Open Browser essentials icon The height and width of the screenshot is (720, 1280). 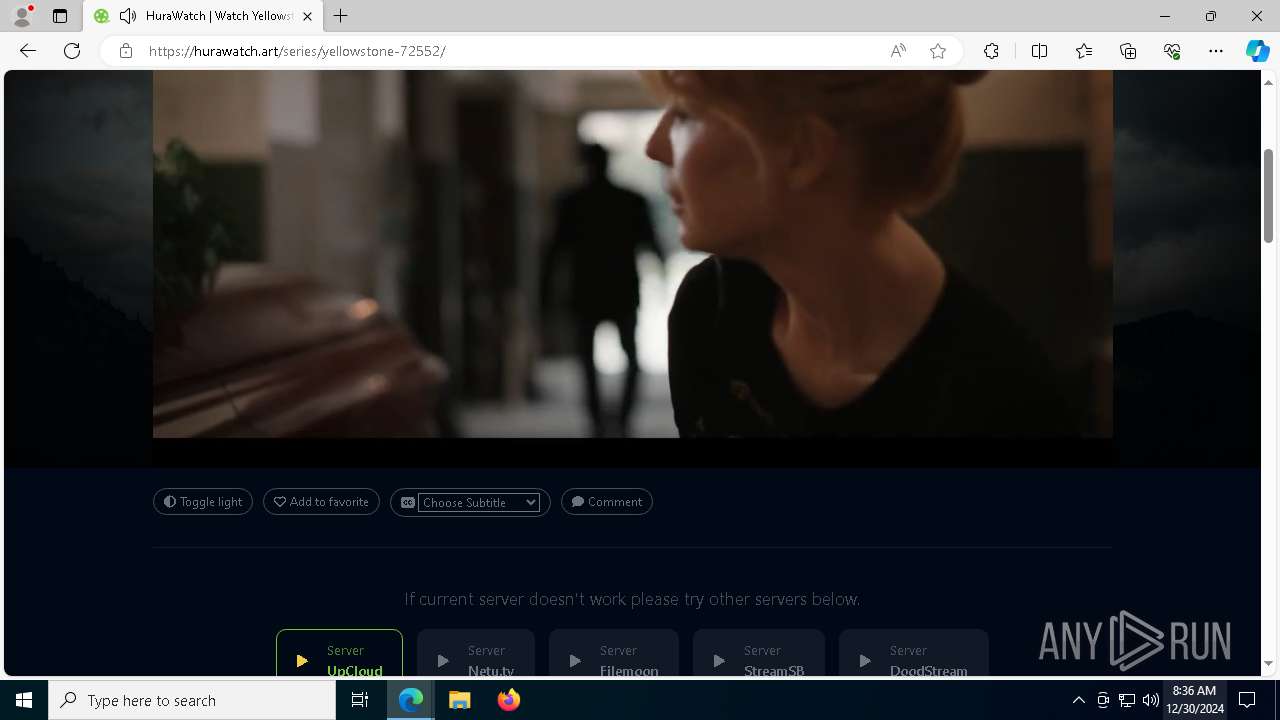pyautogui.click(x=1172, y=51)
